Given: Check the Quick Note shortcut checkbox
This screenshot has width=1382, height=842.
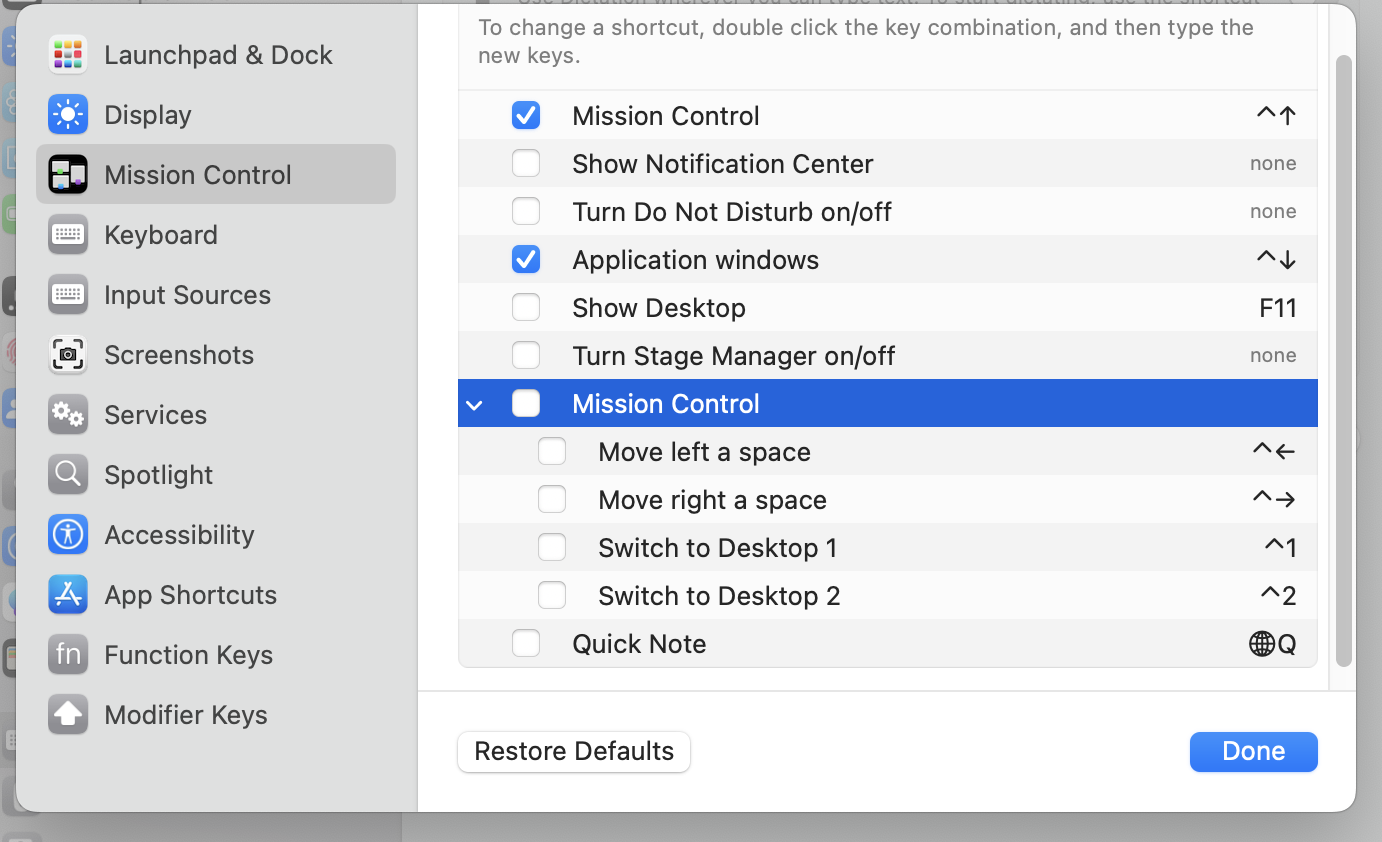Looking at the screenshot, I should click(x=526, y=643).
